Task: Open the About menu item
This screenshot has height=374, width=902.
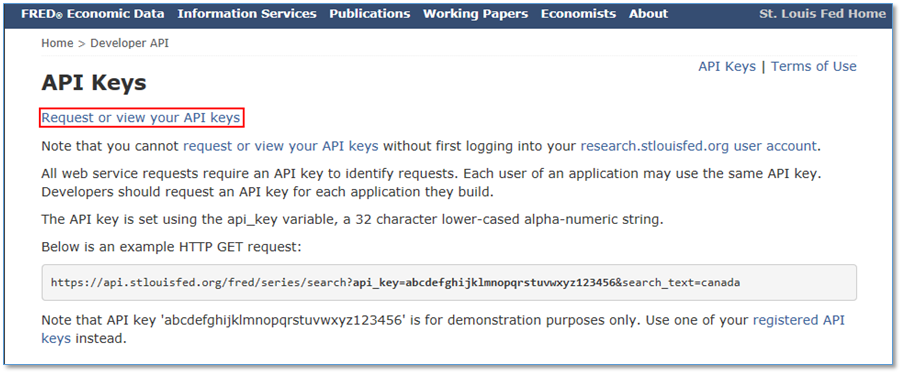Action: coord(648,14)
